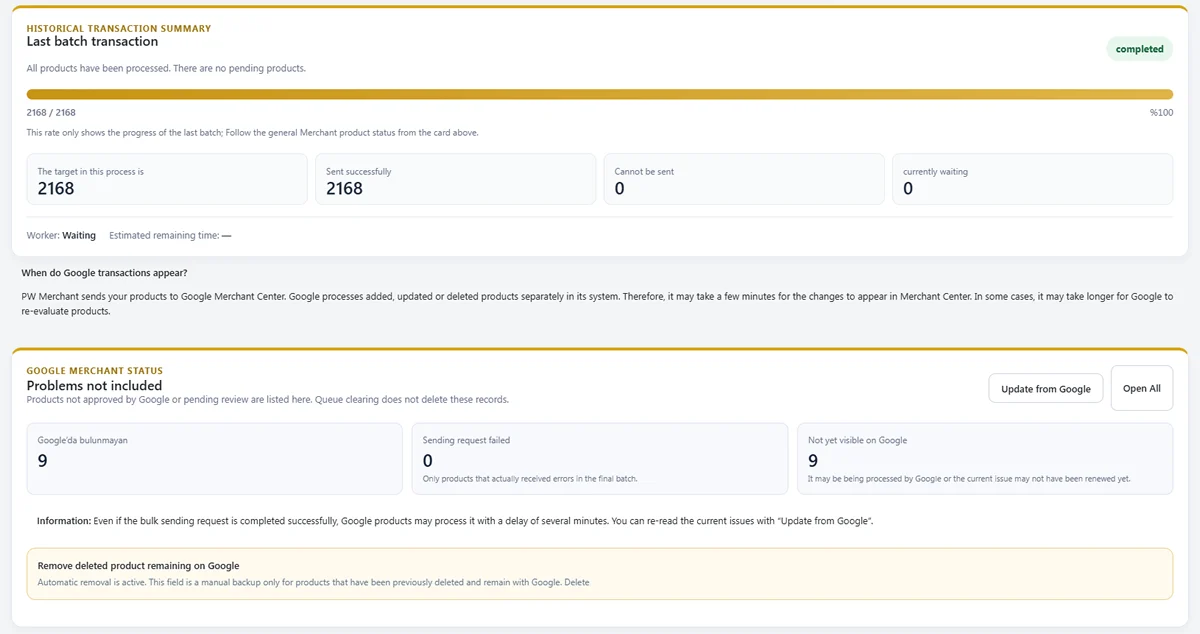Click the Historical Transaction Summary label
Screen dimensions: 1200x634
tap(119, 29)
